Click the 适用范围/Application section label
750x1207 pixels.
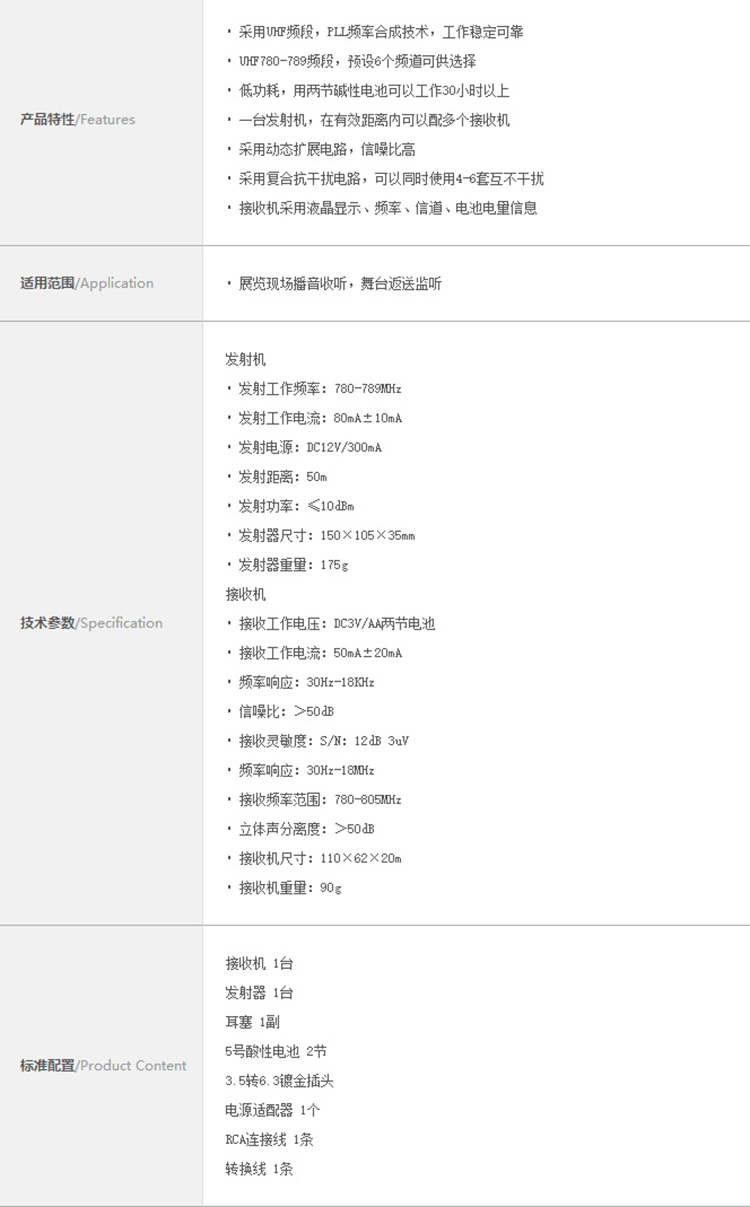point(87,283)
